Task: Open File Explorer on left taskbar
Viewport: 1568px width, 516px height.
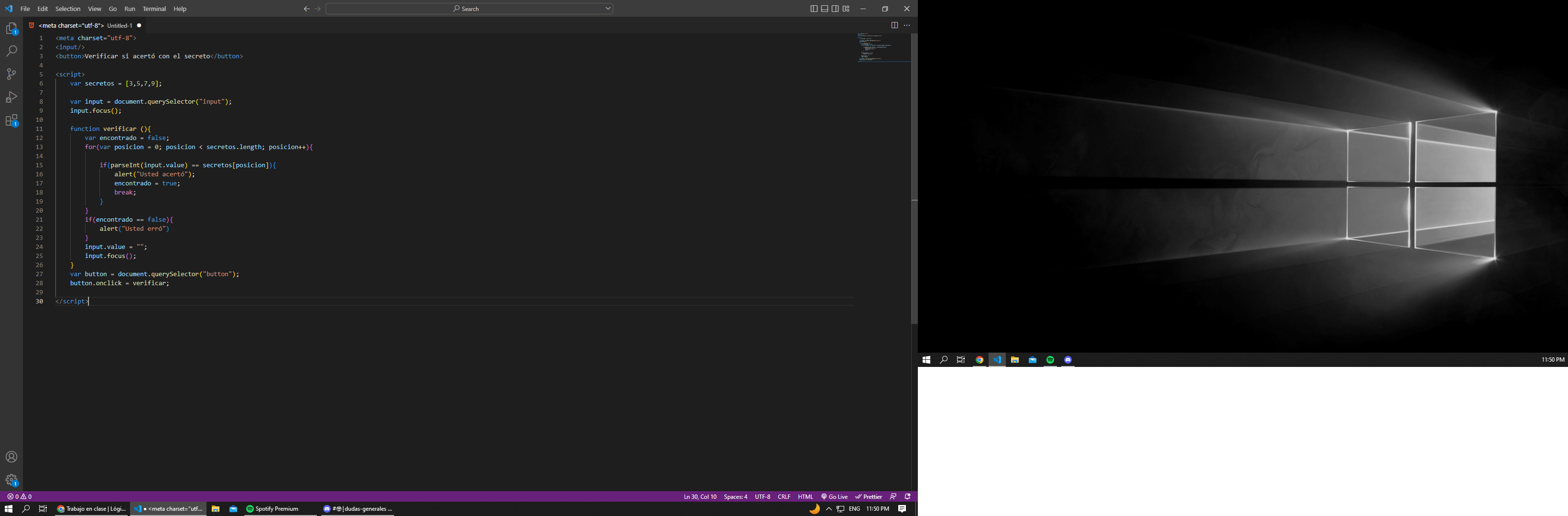Action: pyautogui.click(x=216, y=509)
